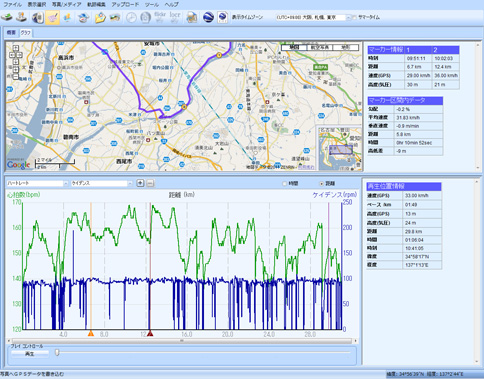This screenshot has height=379, width=484.
Task: Toggle the サマータイム checkbox
Action: (x=354, y=17)
